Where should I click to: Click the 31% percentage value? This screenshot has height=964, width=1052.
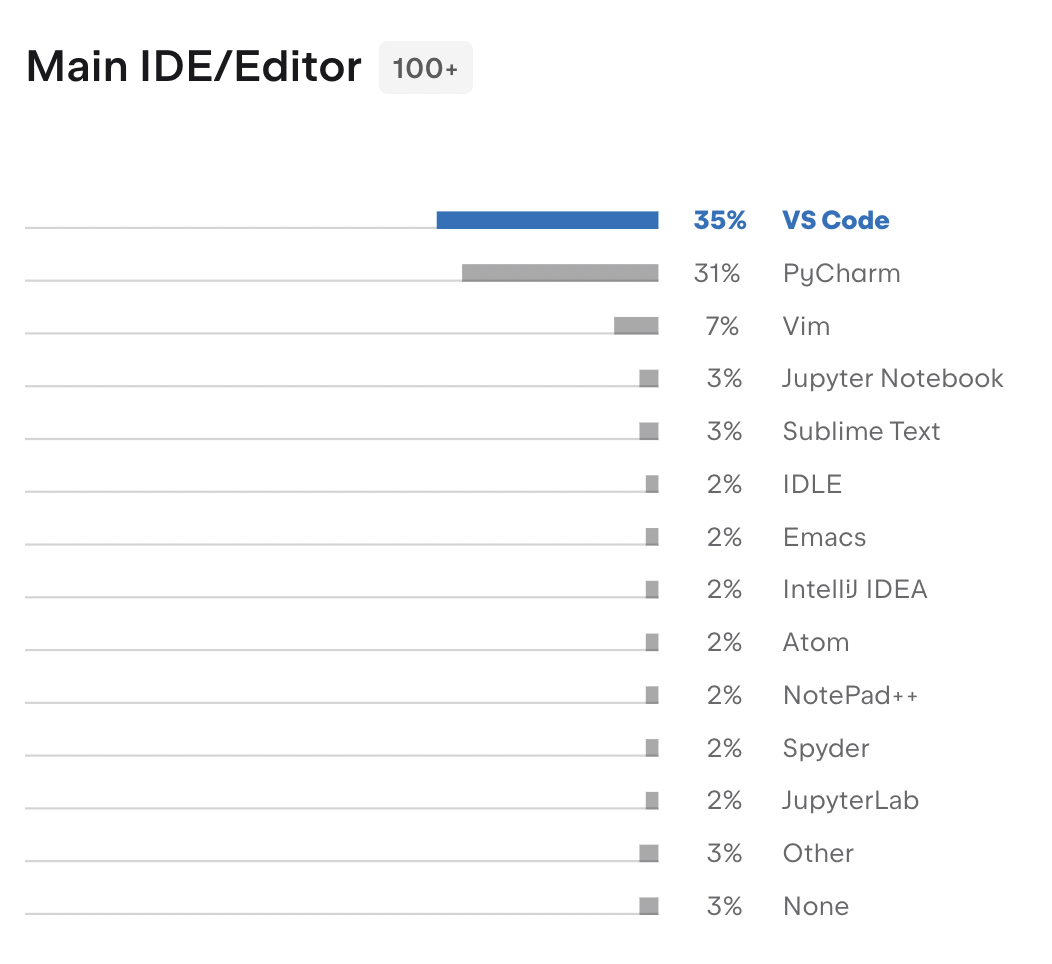coord(717,274)
